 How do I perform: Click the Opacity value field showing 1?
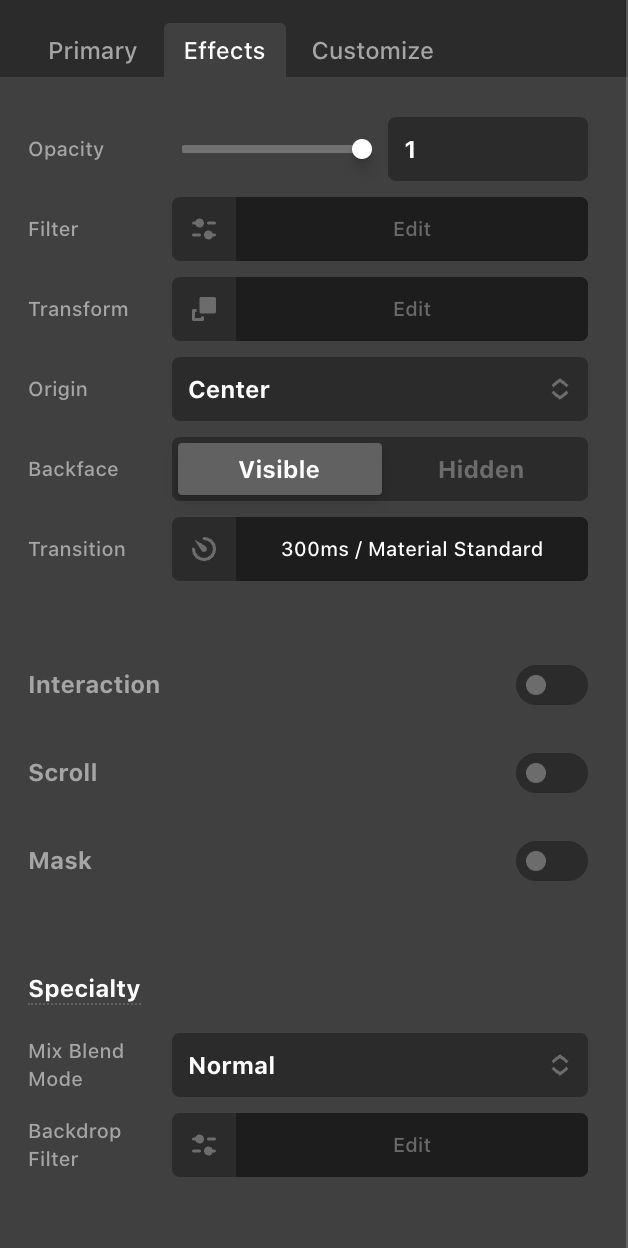(487, 148)
